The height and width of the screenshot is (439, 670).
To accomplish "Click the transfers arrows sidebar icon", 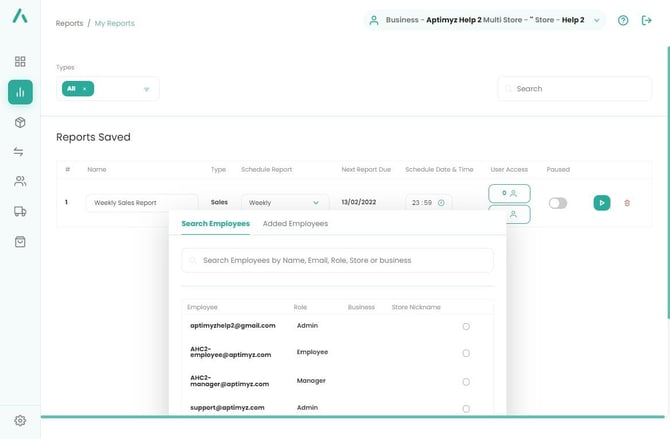I will (x=20, y=152).
